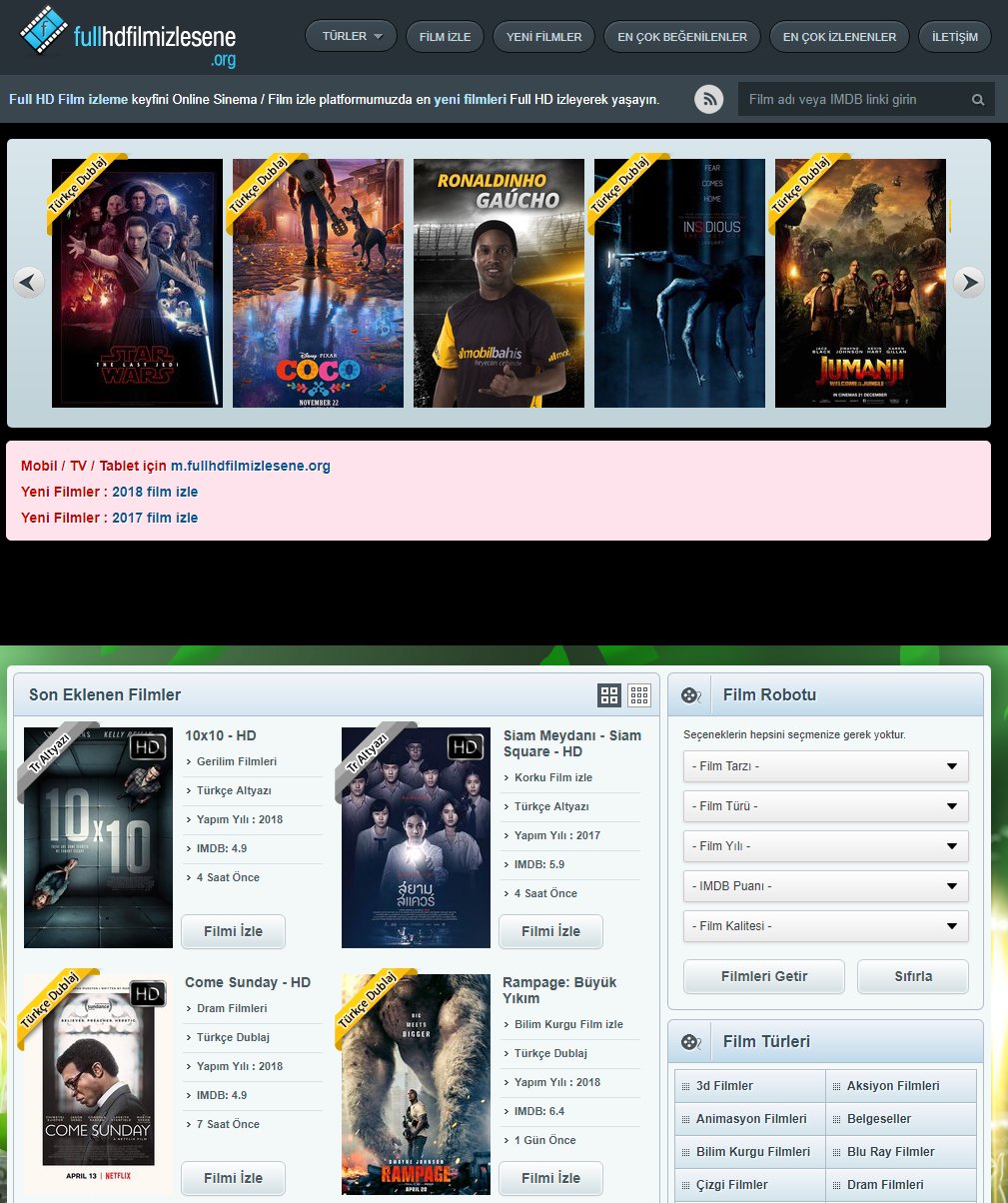
Task: Click Türkçe Dublaj under Rampage
Action: pos(550,1053)
